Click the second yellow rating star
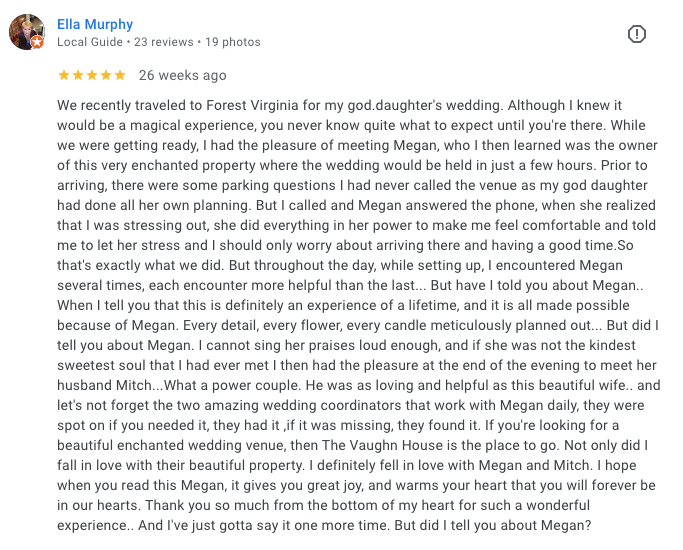Image resolution: width=683 pixels, height=550 pixels. point(78,75)
